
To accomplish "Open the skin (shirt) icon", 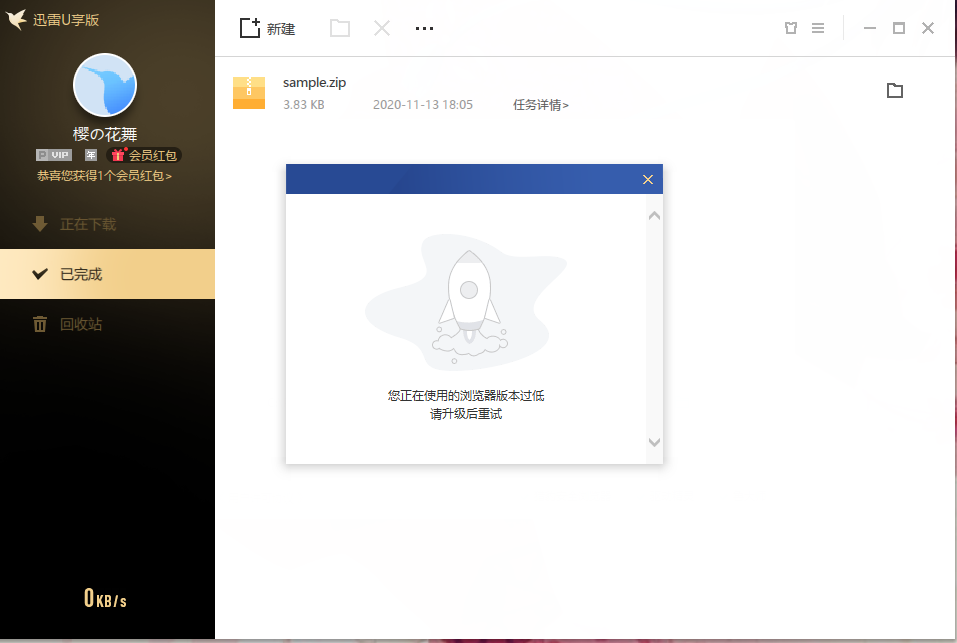I will coord(791,28).
